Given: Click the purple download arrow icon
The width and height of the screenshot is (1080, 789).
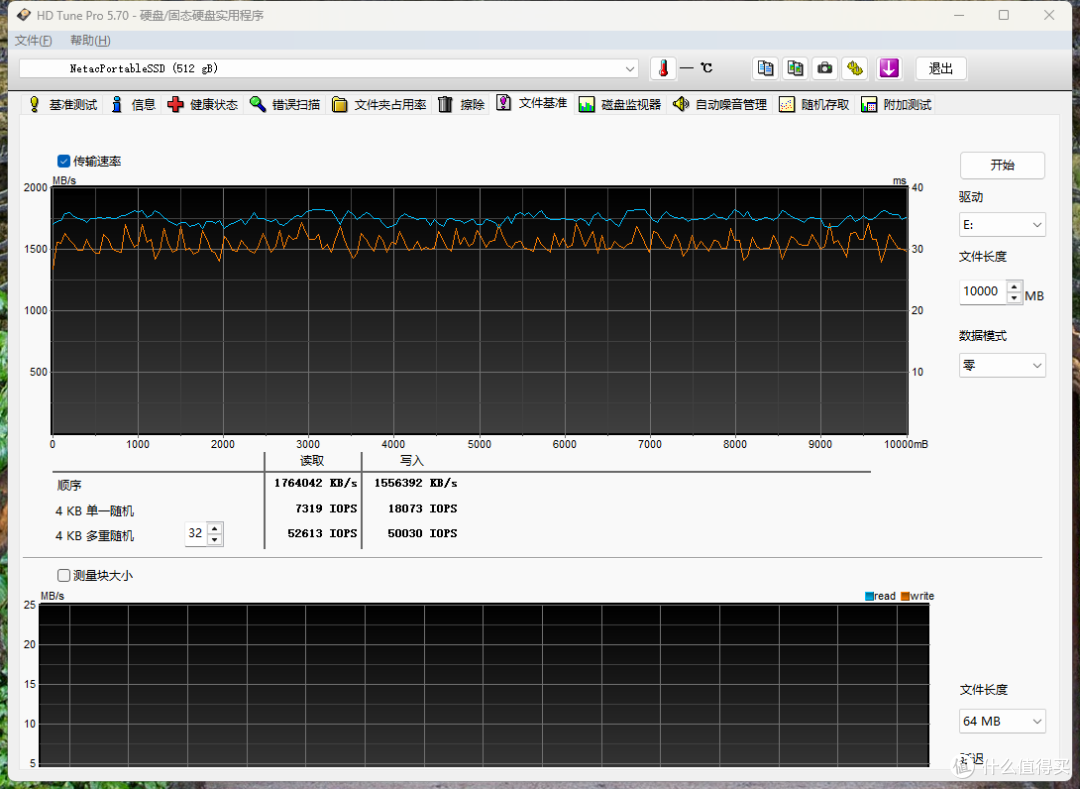Looking at the screenshot, I should point(889,68).
